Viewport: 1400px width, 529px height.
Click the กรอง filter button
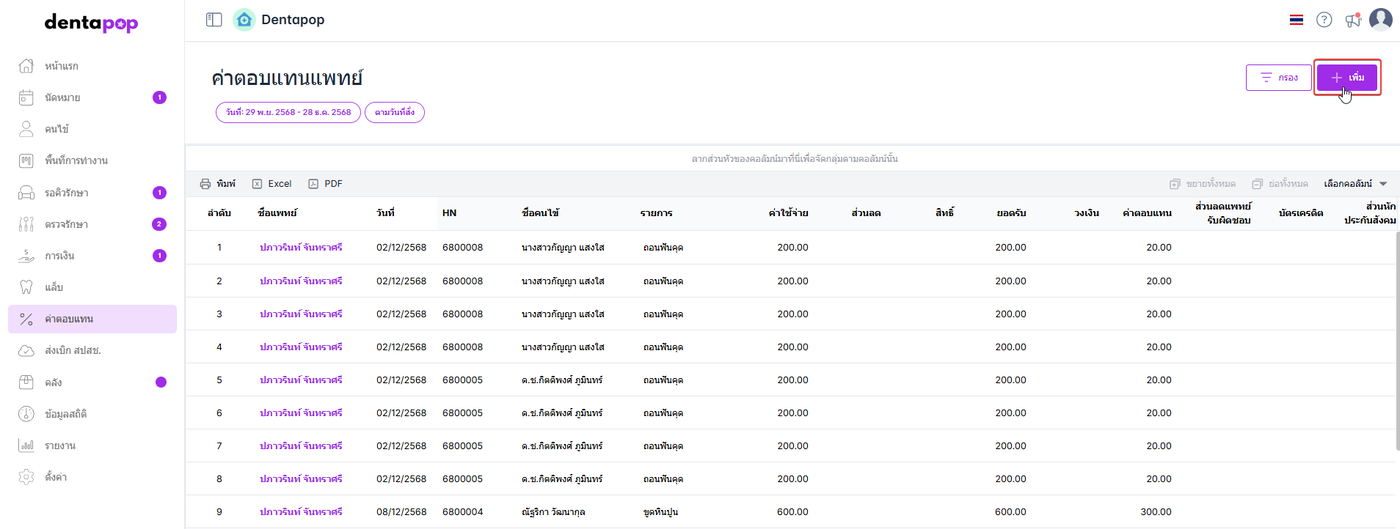(1278, 77)
